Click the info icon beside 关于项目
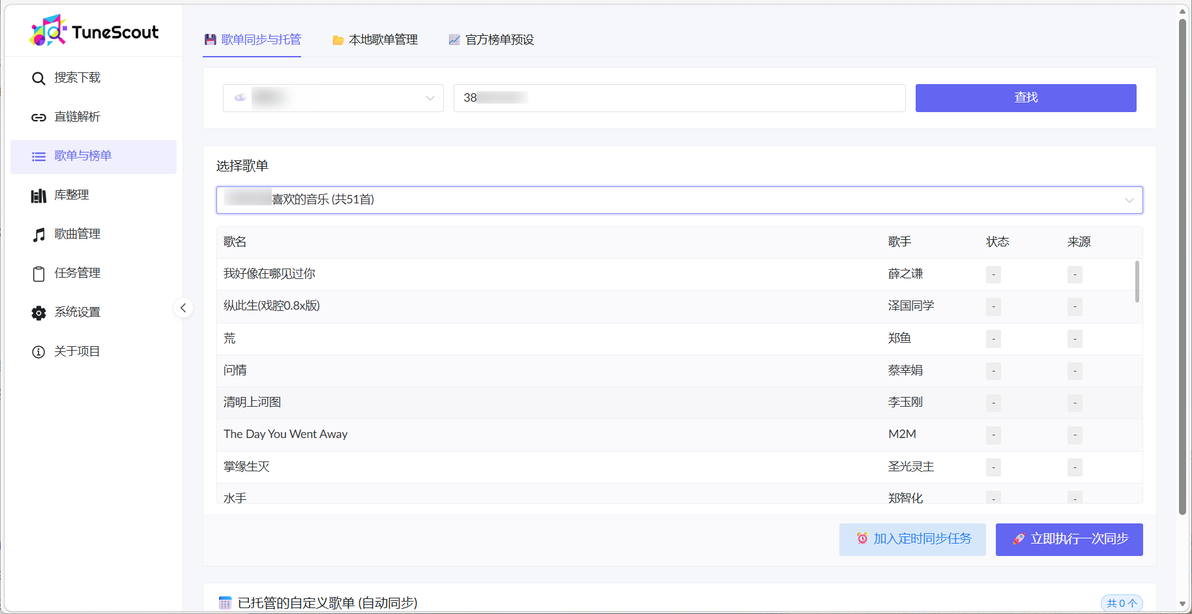Viewport: 1192px width, 614px height. (38, 352)
